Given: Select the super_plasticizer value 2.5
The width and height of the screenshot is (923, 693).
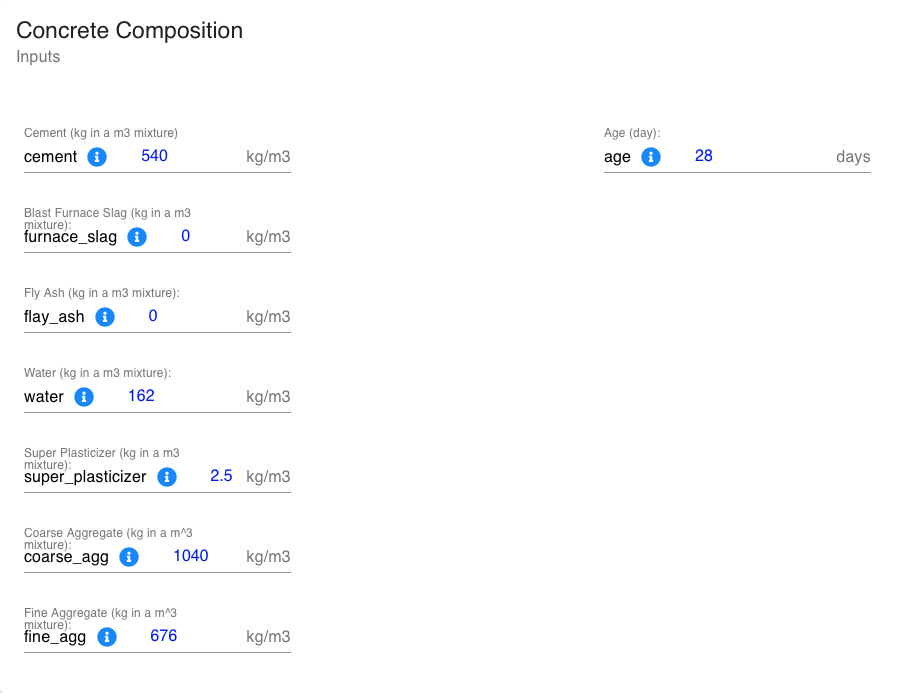Looking at the screenshot, I should [221, 476].
